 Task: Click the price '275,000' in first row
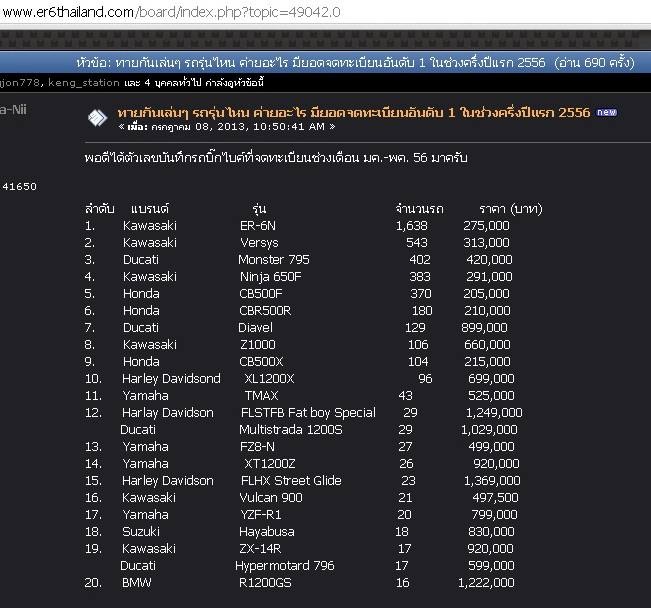point(486,226)
